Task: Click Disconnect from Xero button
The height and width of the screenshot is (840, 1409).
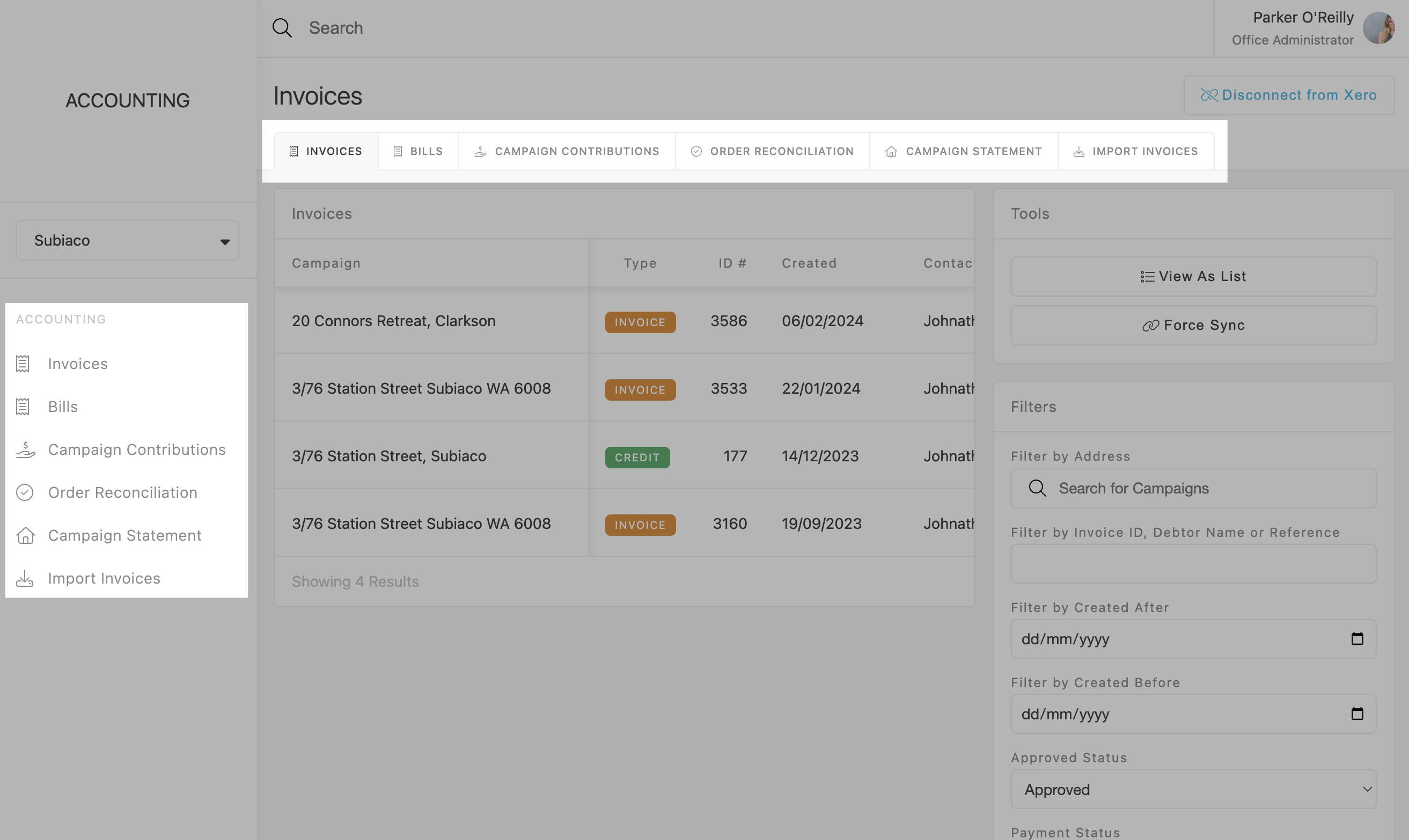Action: point(1288,95)
